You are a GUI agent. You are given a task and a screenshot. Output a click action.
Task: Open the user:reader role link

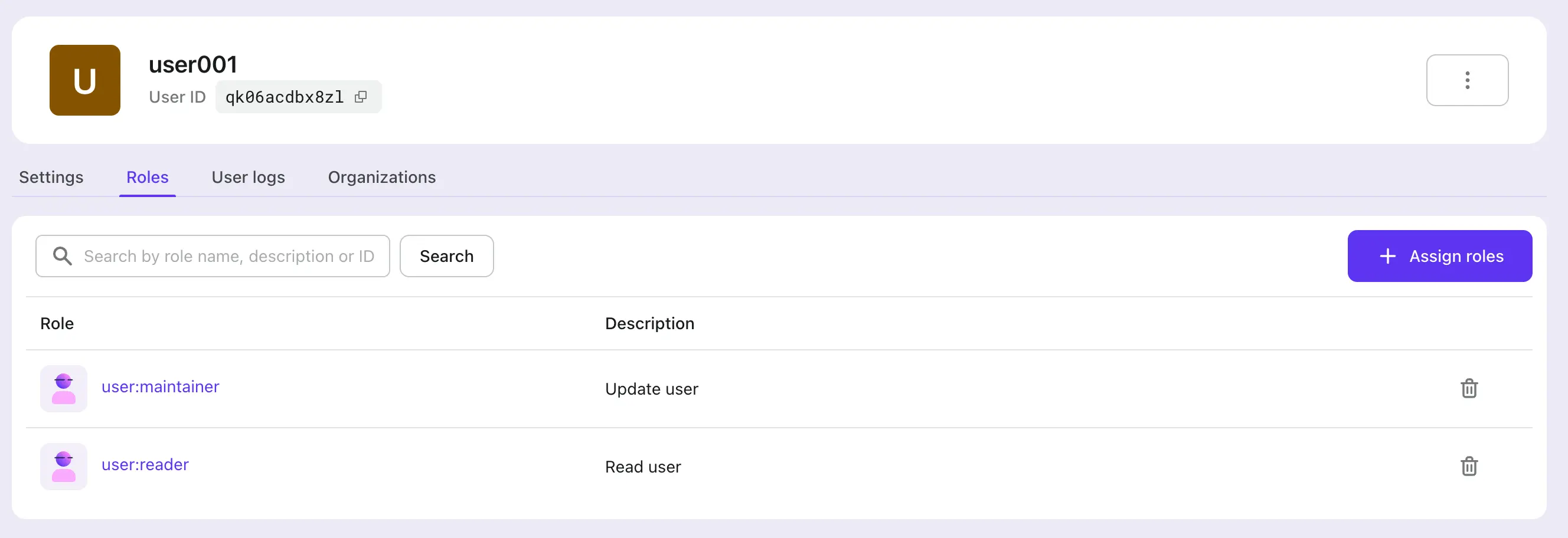145,464
